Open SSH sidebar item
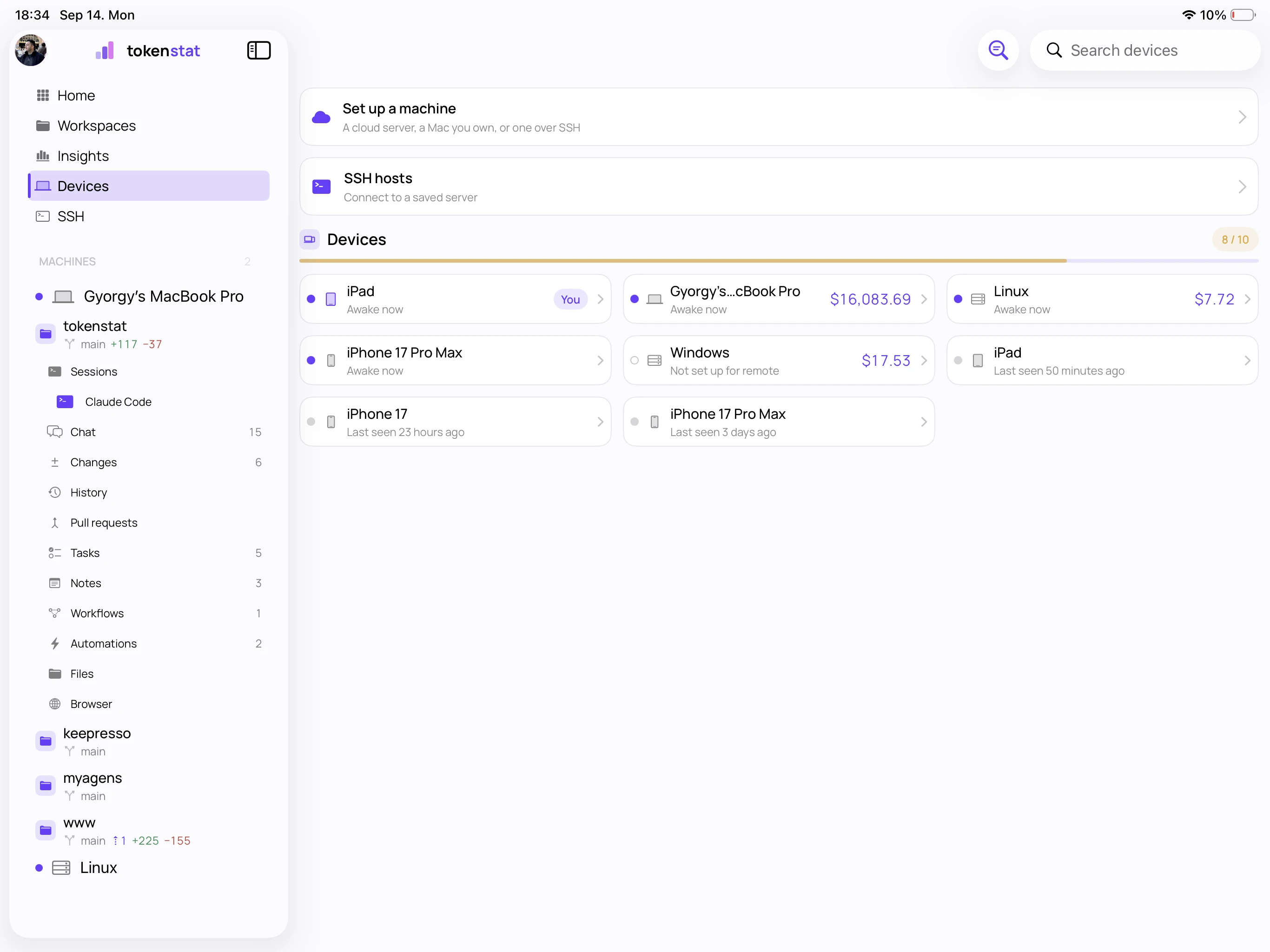Viewport: 1270px width, 952px height. click(149, 217)
